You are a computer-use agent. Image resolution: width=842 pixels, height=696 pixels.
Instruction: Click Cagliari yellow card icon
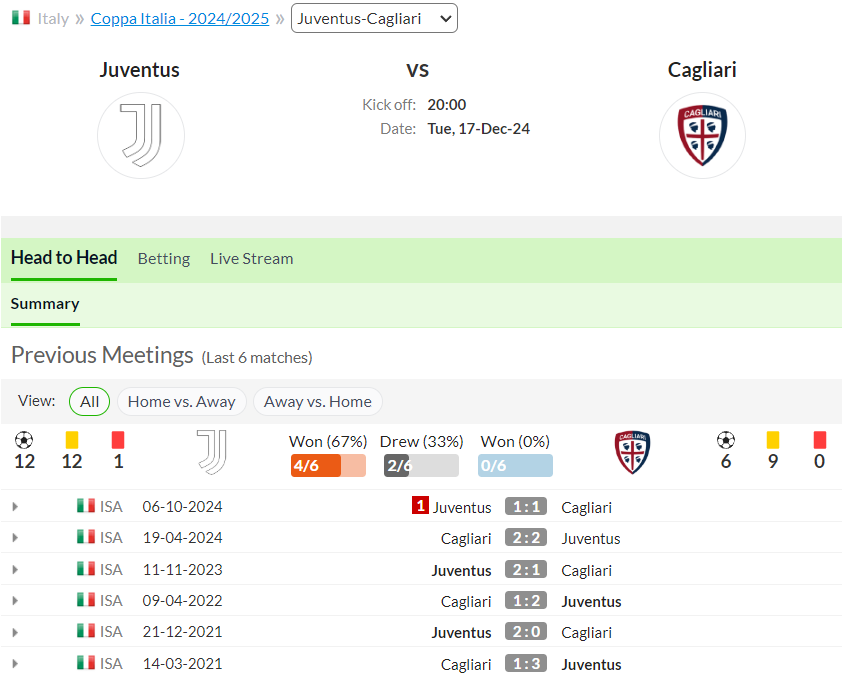click(773, 440)
